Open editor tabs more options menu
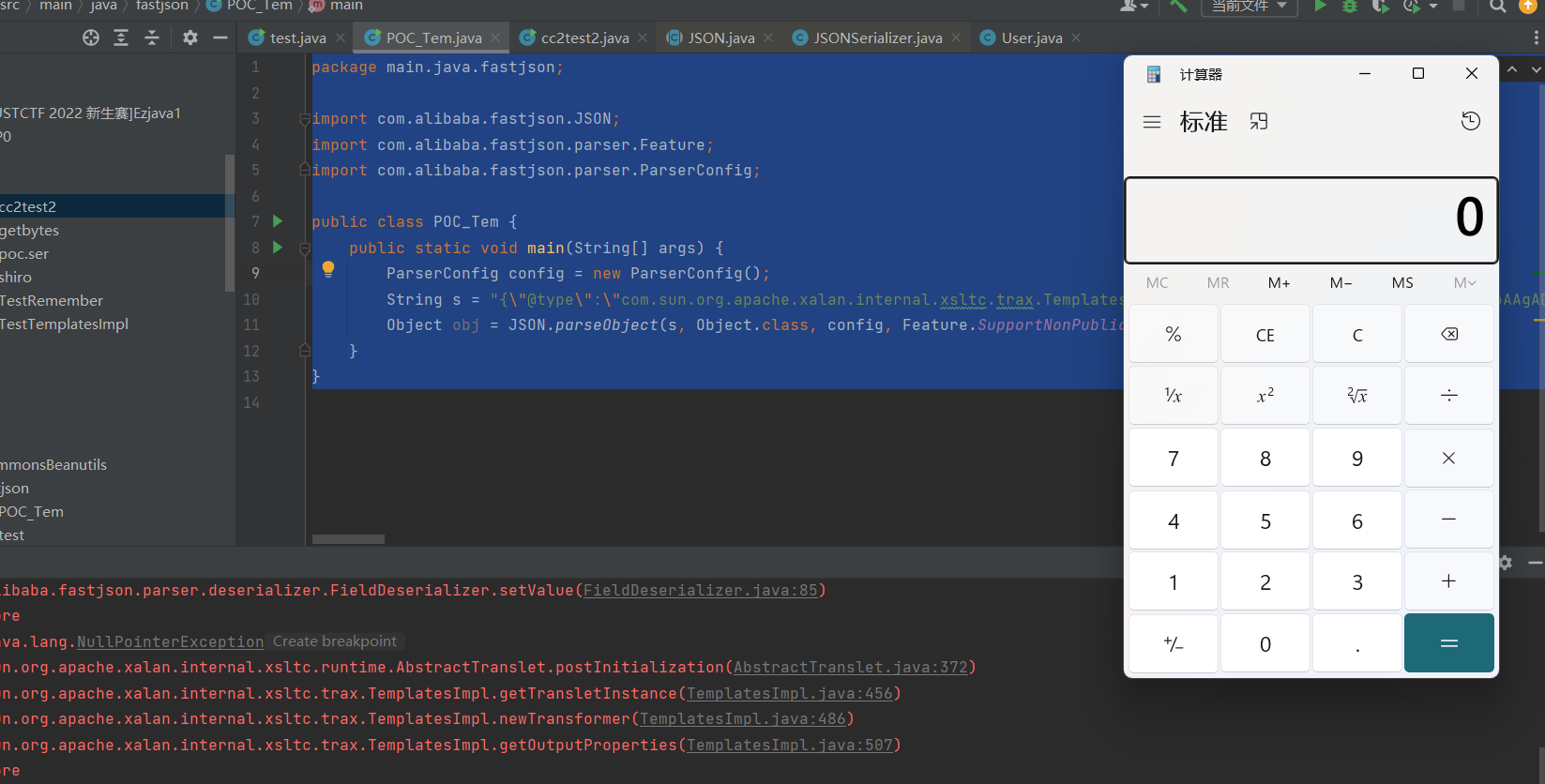 [1536, 38]
